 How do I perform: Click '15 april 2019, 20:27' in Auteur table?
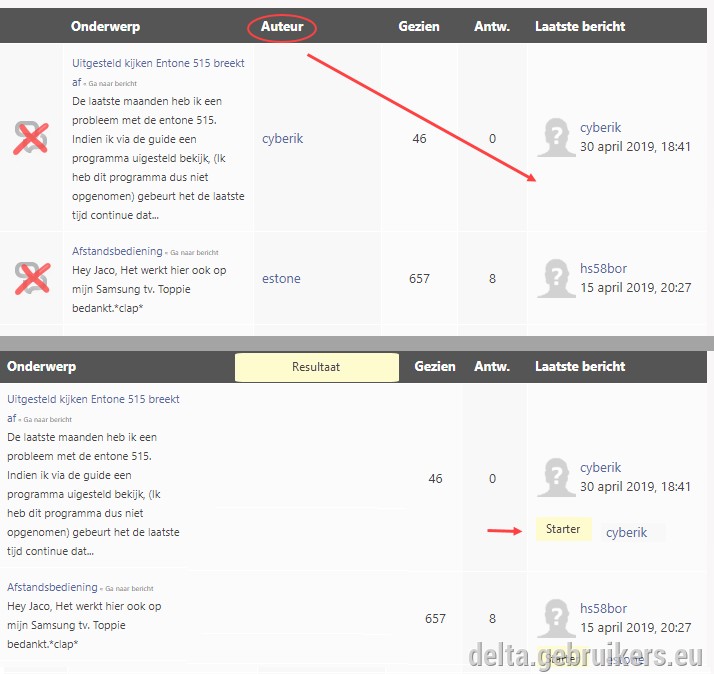[x=635, y=287]
